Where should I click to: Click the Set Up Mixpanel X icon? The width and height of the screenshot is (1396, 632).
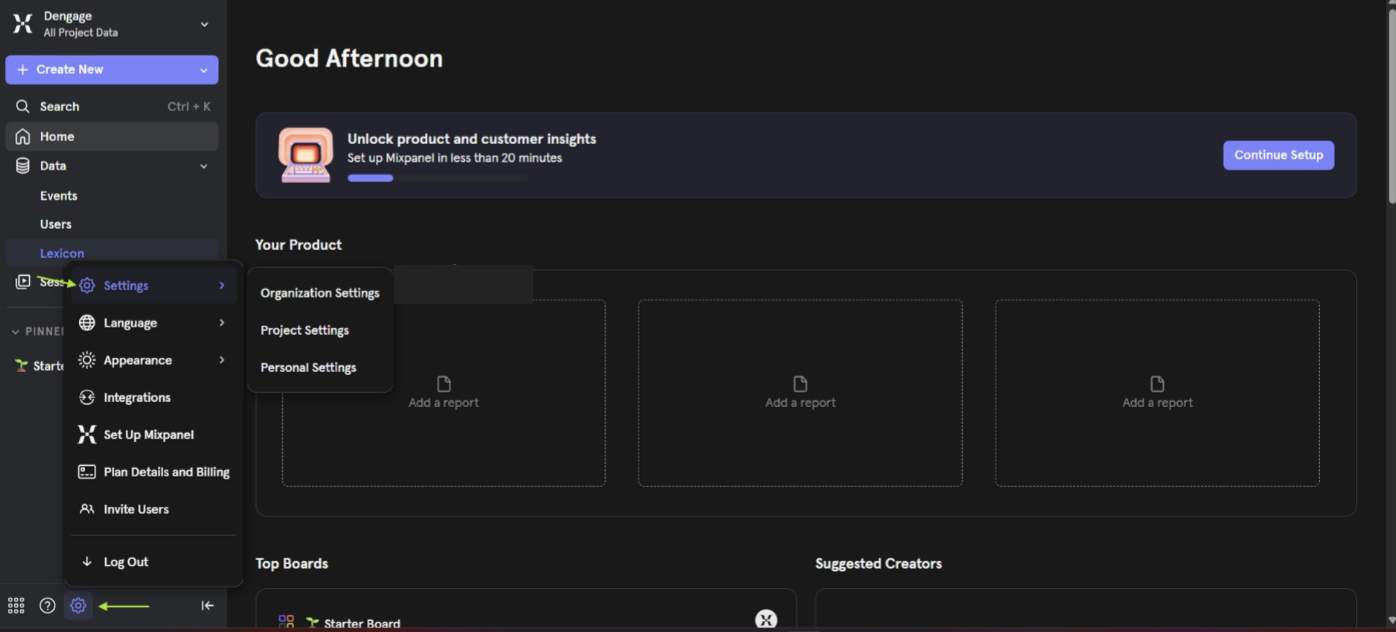(x=87, y=434)
